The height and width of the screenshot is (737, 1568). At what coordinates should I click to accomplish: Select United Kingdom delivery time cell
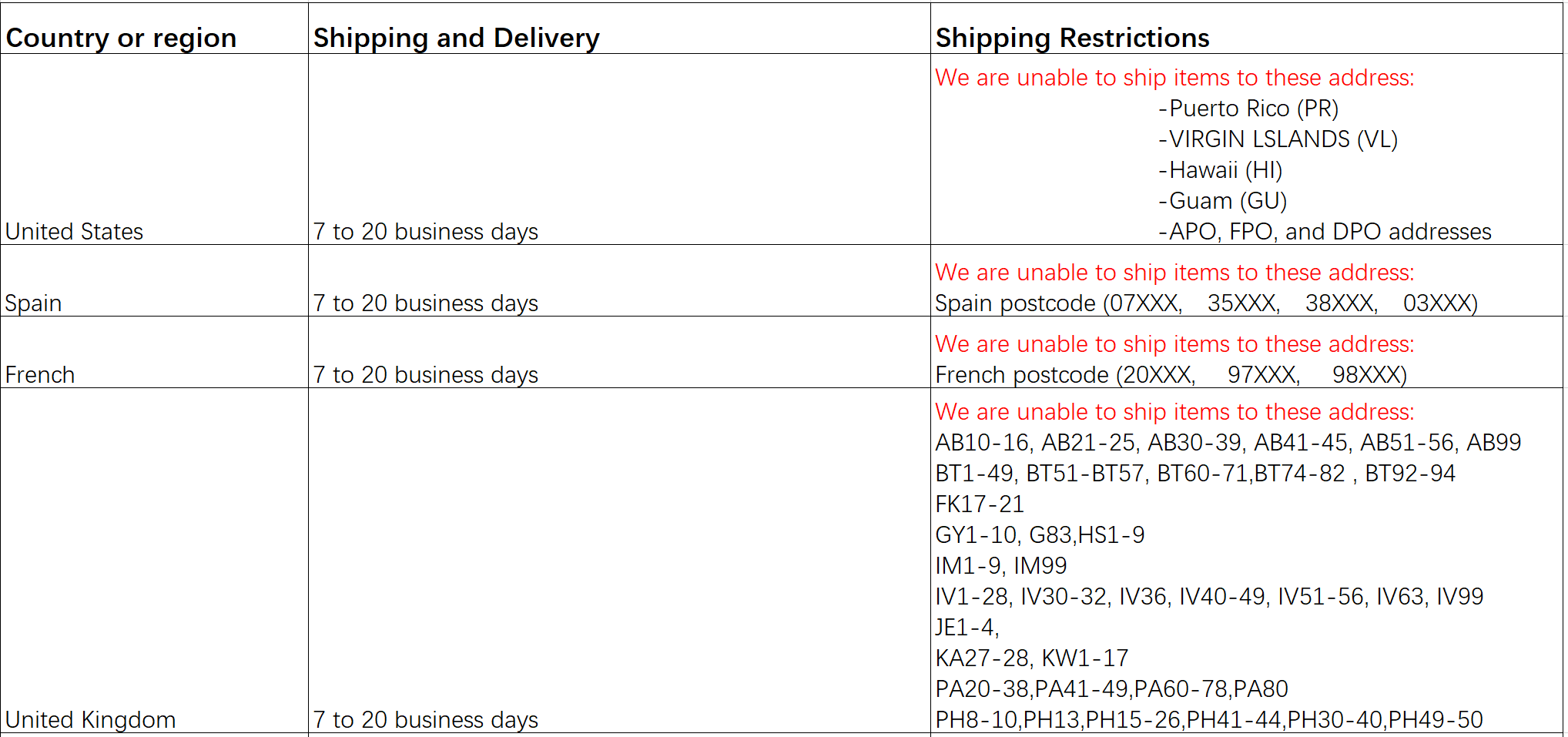[x=619, y=560]
